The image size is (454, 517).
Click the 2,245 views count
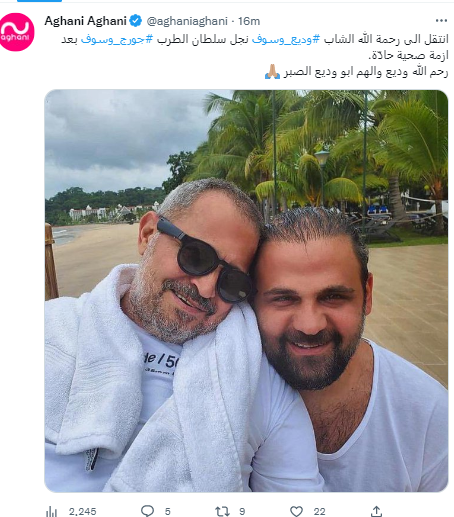(x=82, y=511)
